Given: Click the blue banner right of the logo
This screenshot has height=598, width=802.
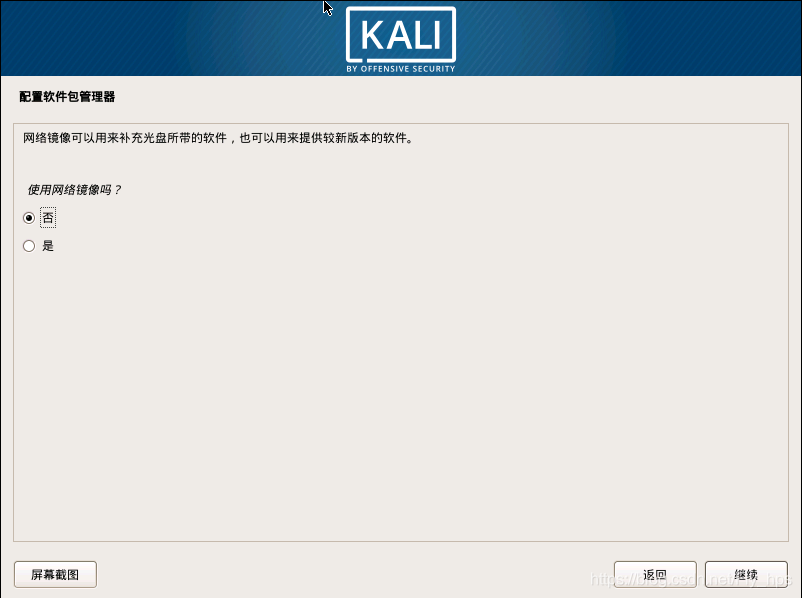Looking at the screenshot, I should [628, 38].
